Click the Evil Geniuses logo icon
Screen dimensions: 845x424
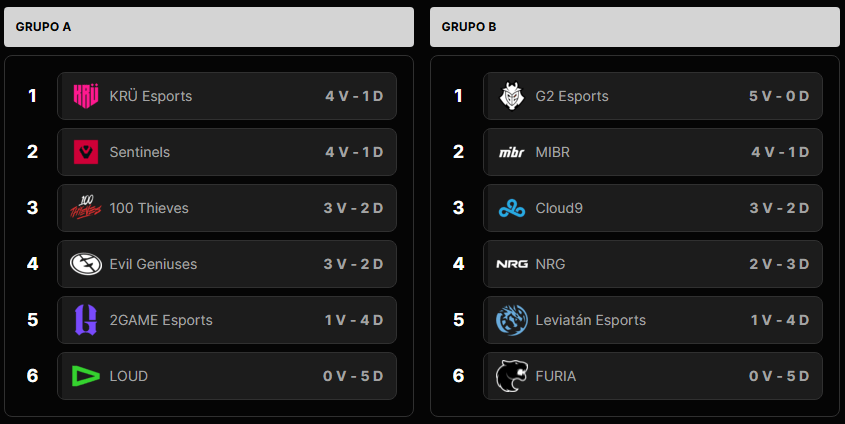click(x=85, y=264)
